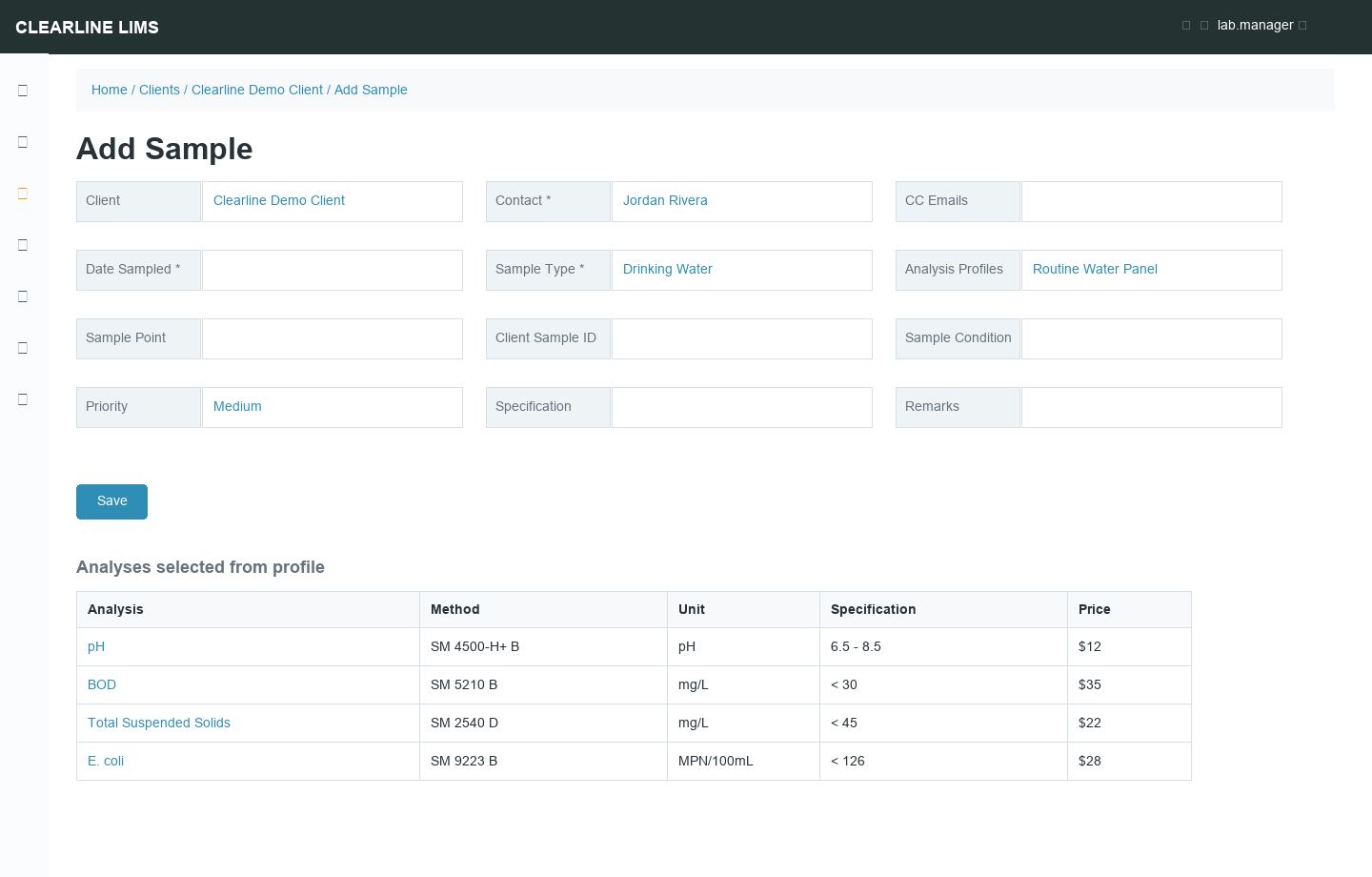Click the topmost sidebar navigation icon
Screen dimensions: 1372x877
click(23, 91)
